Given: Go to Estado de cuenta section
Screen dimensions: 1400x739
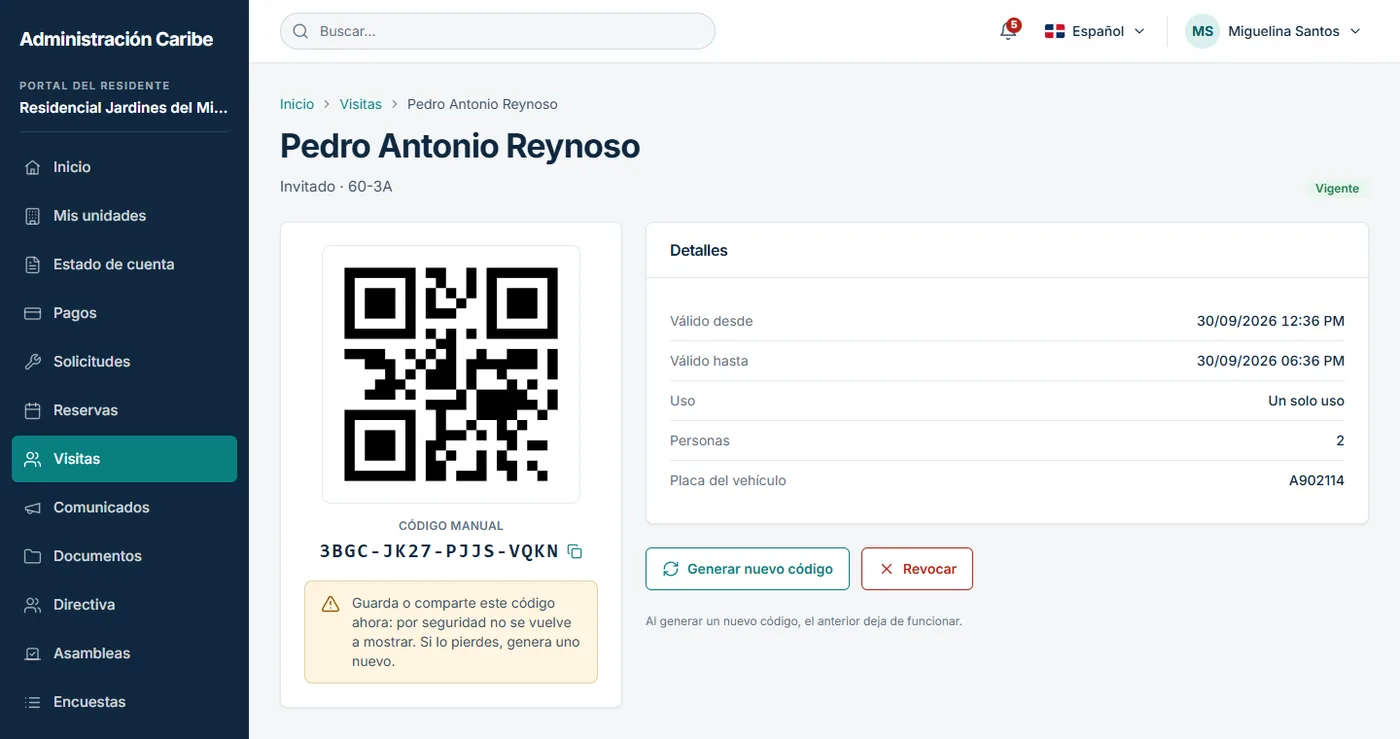Looking at the screenshot, I should click(124, 265).
